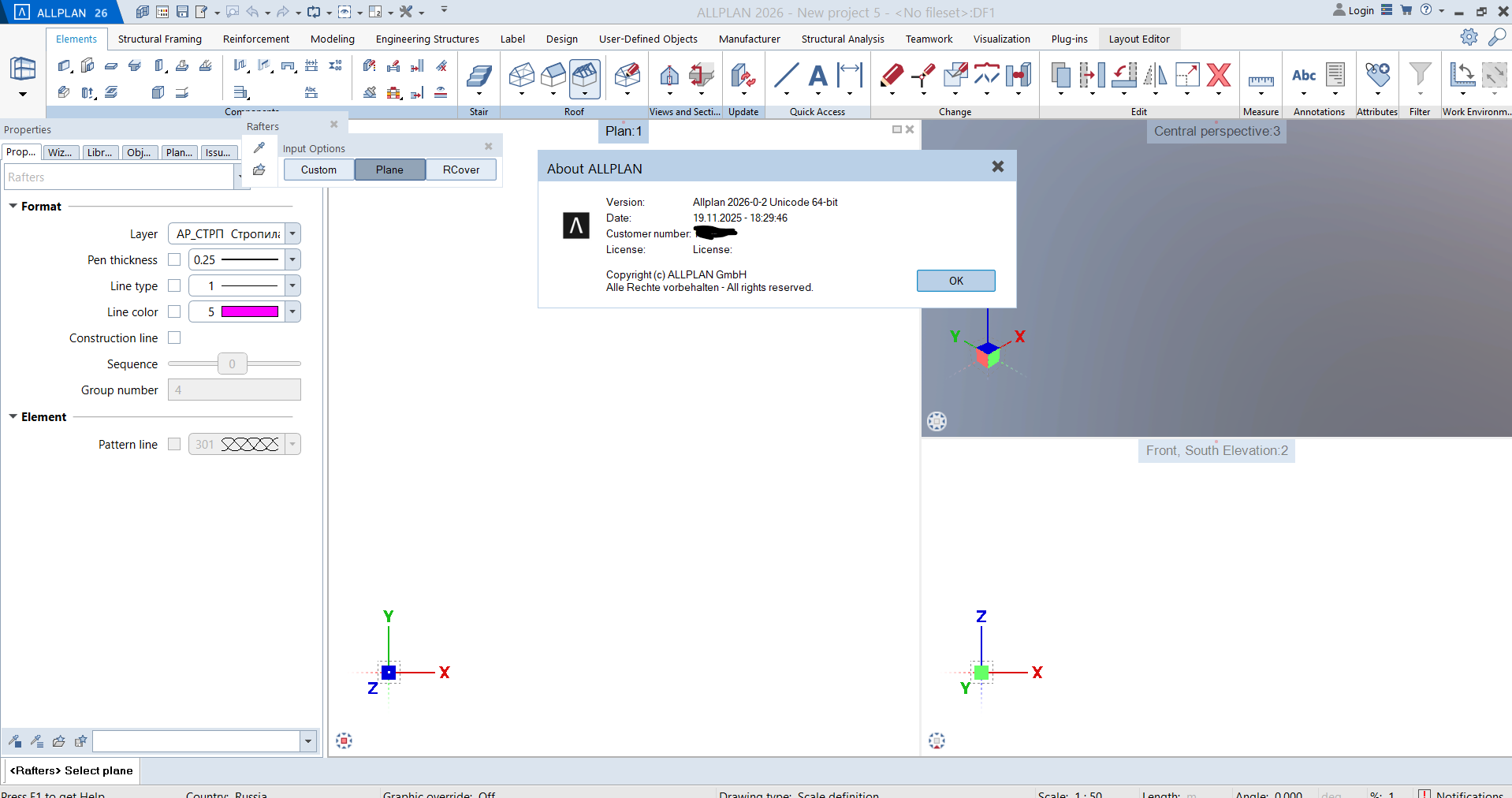
Task: Enable the Construction line checkbox
Action: (x=174, y=337)
